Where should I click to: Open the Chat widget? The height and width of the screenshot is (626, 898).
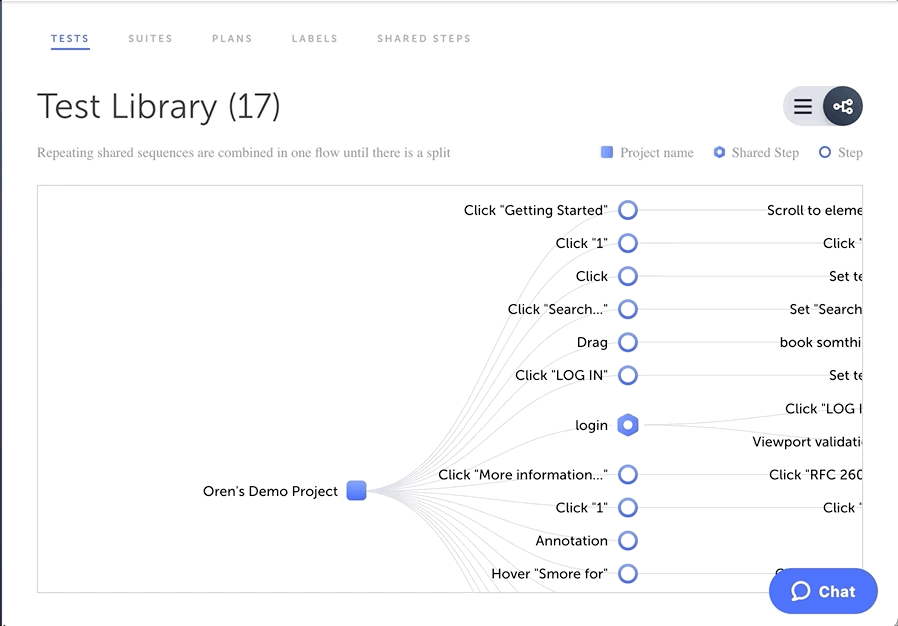(x=823, y=591)
